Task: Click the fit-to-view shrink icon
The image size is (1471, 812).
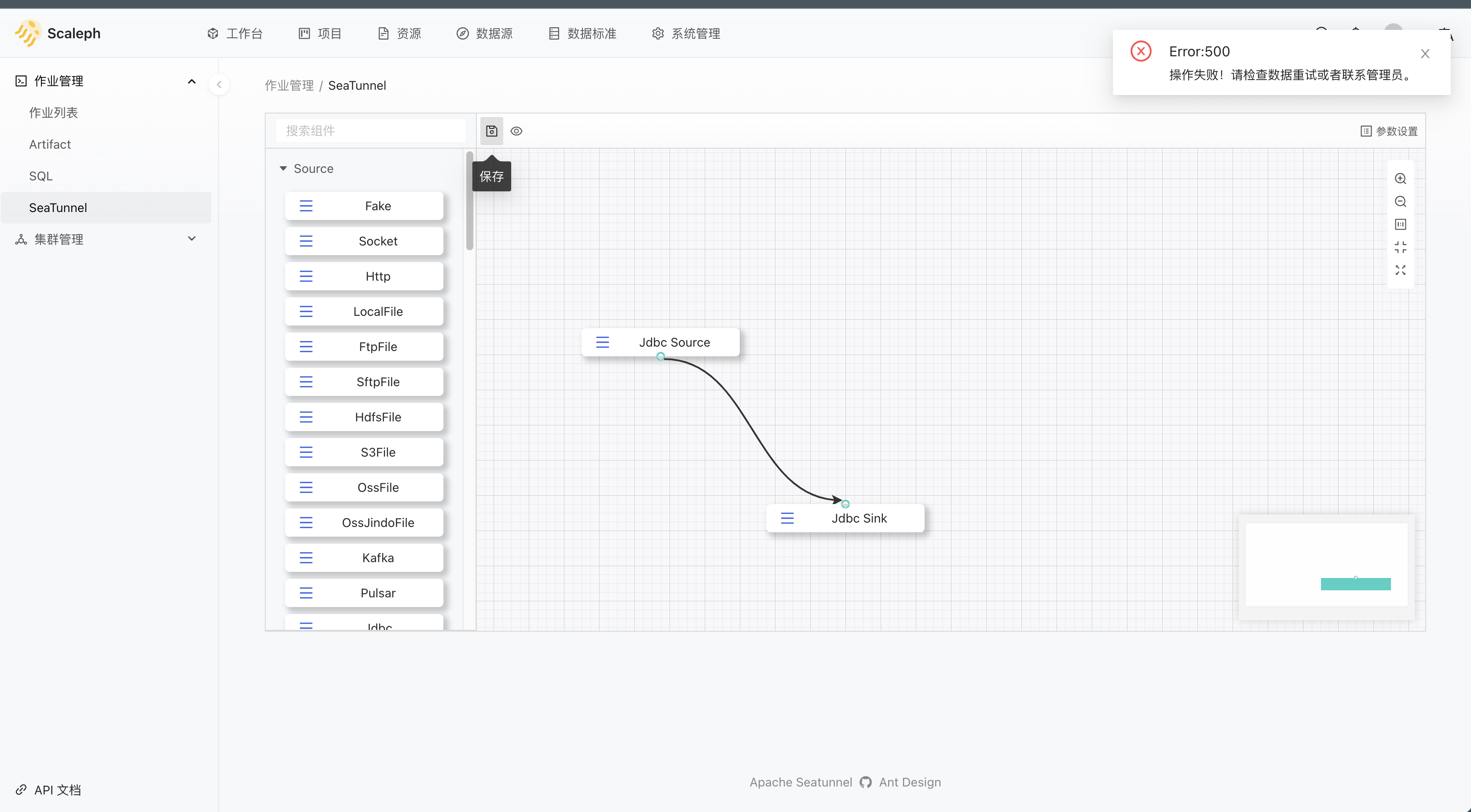Action: (1400, 247)
